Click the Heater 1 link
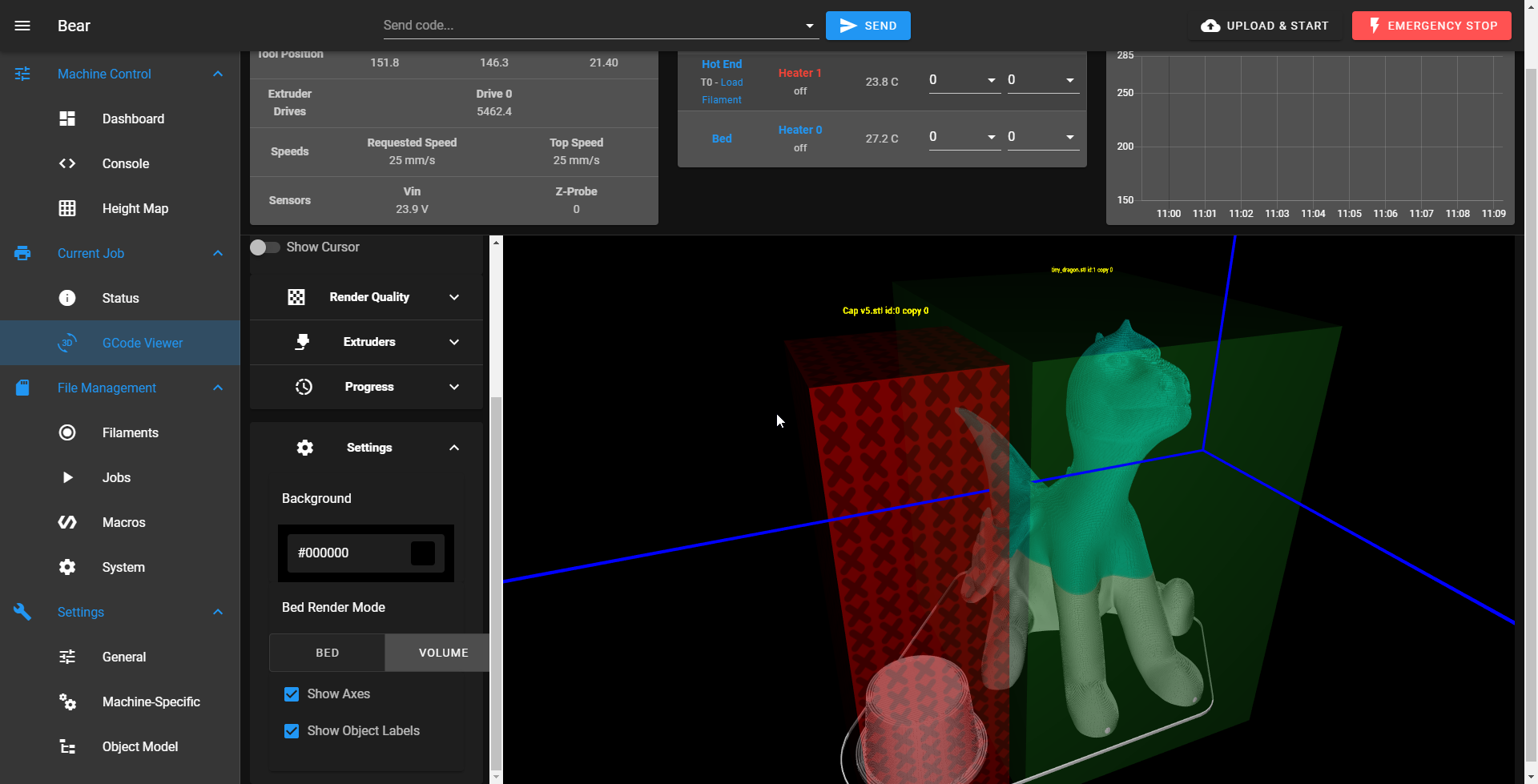This screenshot has height=784, width=1538. pyautogui.click(x=799, y=73)
